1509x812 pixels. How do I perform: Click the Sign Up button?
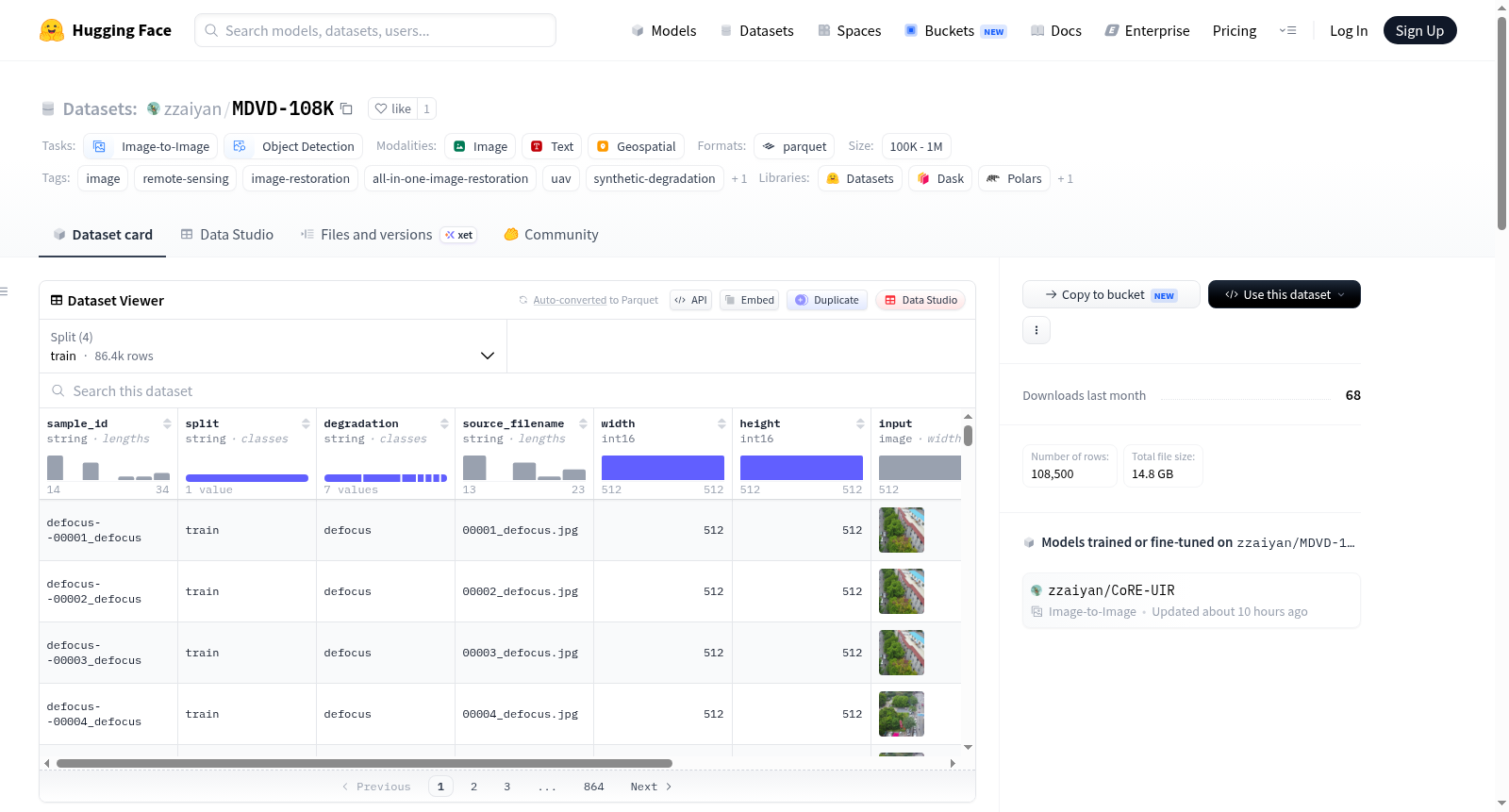pyautogui.click(x=1419, y=30)
